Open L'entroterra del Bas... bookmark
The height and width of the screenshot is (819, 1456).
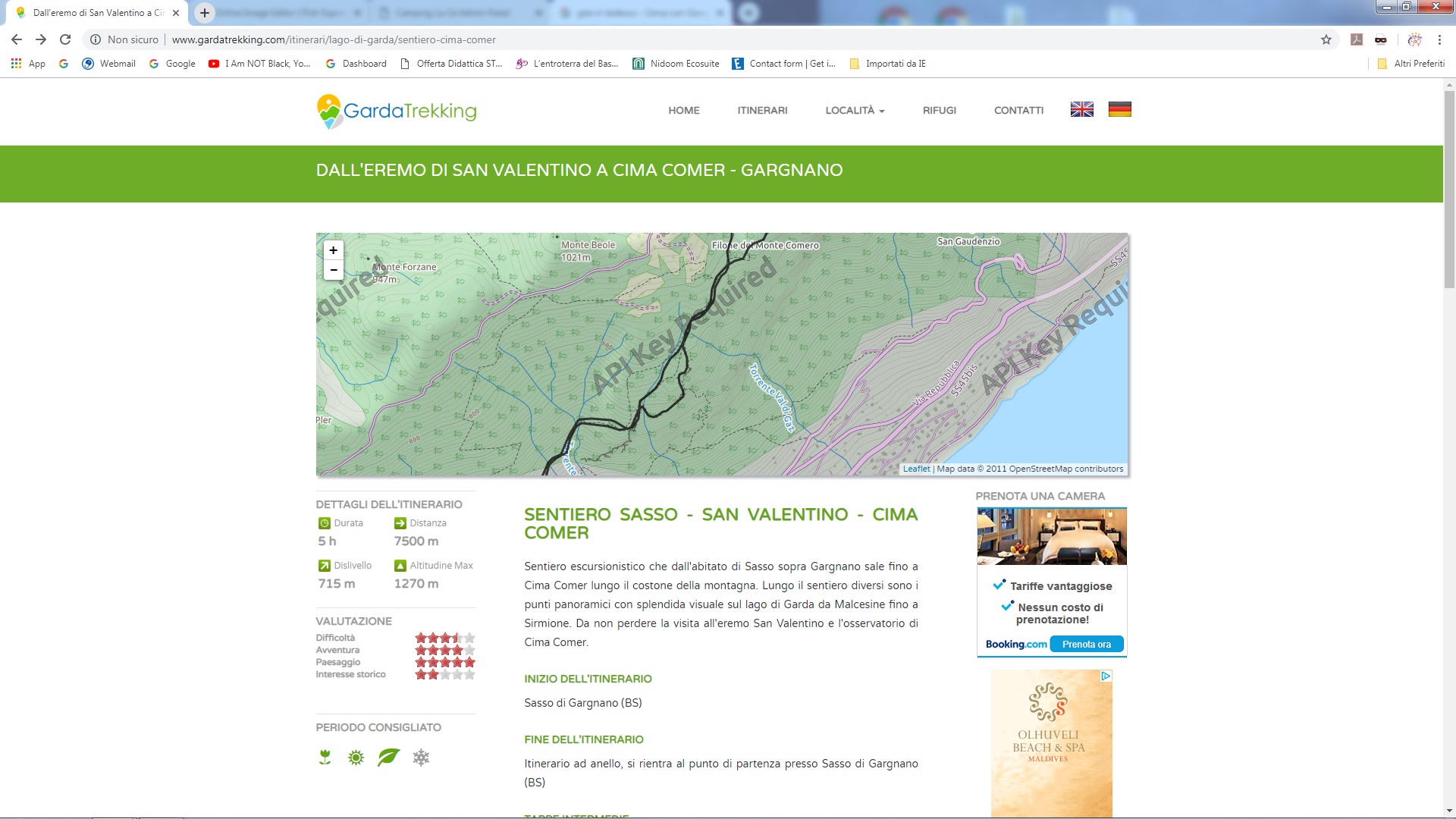(567, 64)
